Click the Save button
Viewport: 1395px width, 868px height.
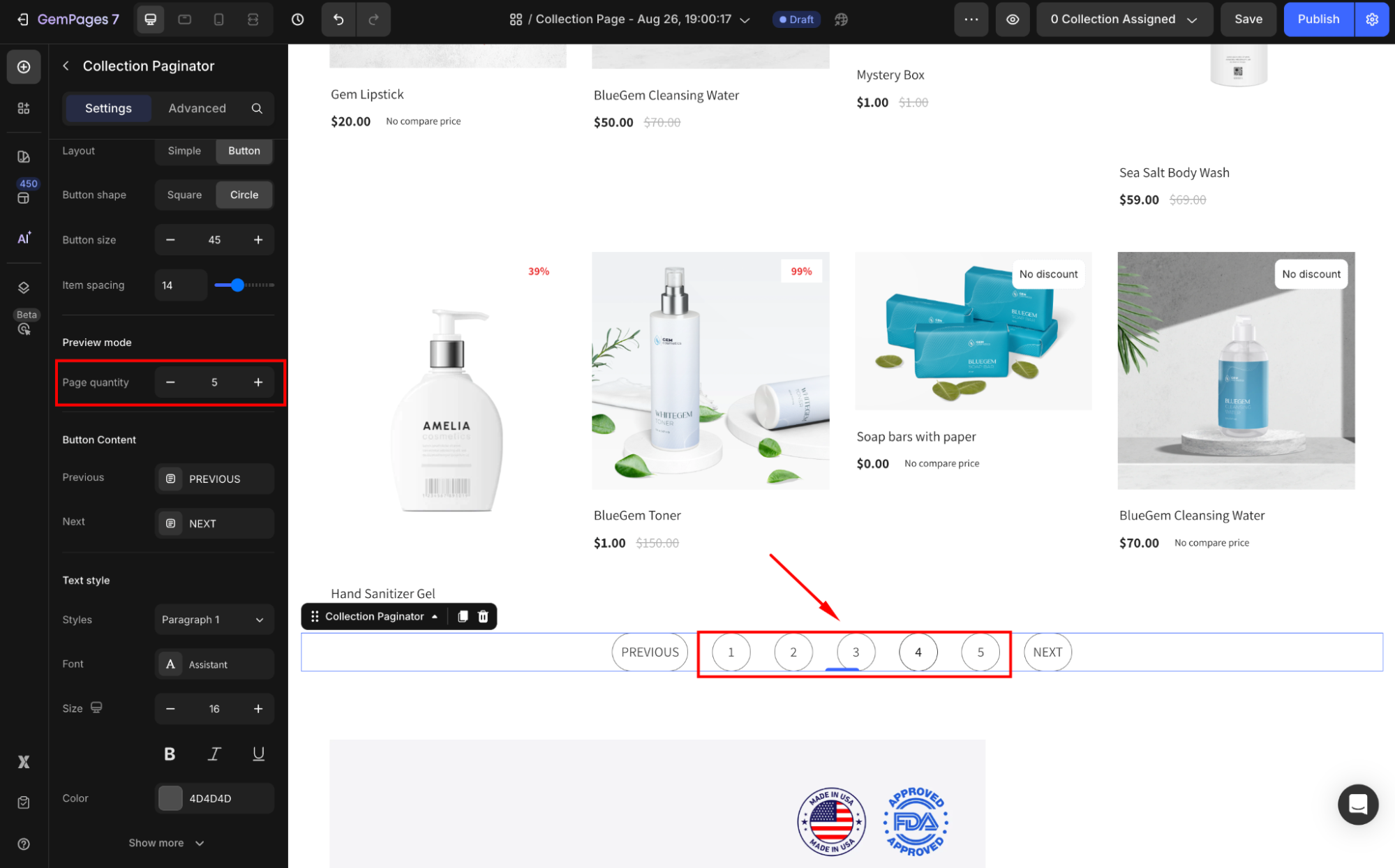(x=1248, y=20)
